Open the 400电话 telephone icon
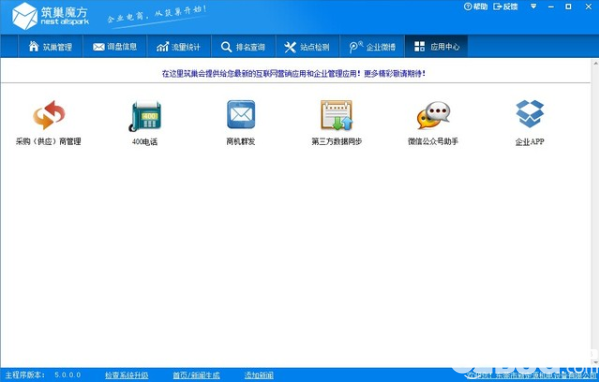Viewport: 599px width, 383px height. 145,116
